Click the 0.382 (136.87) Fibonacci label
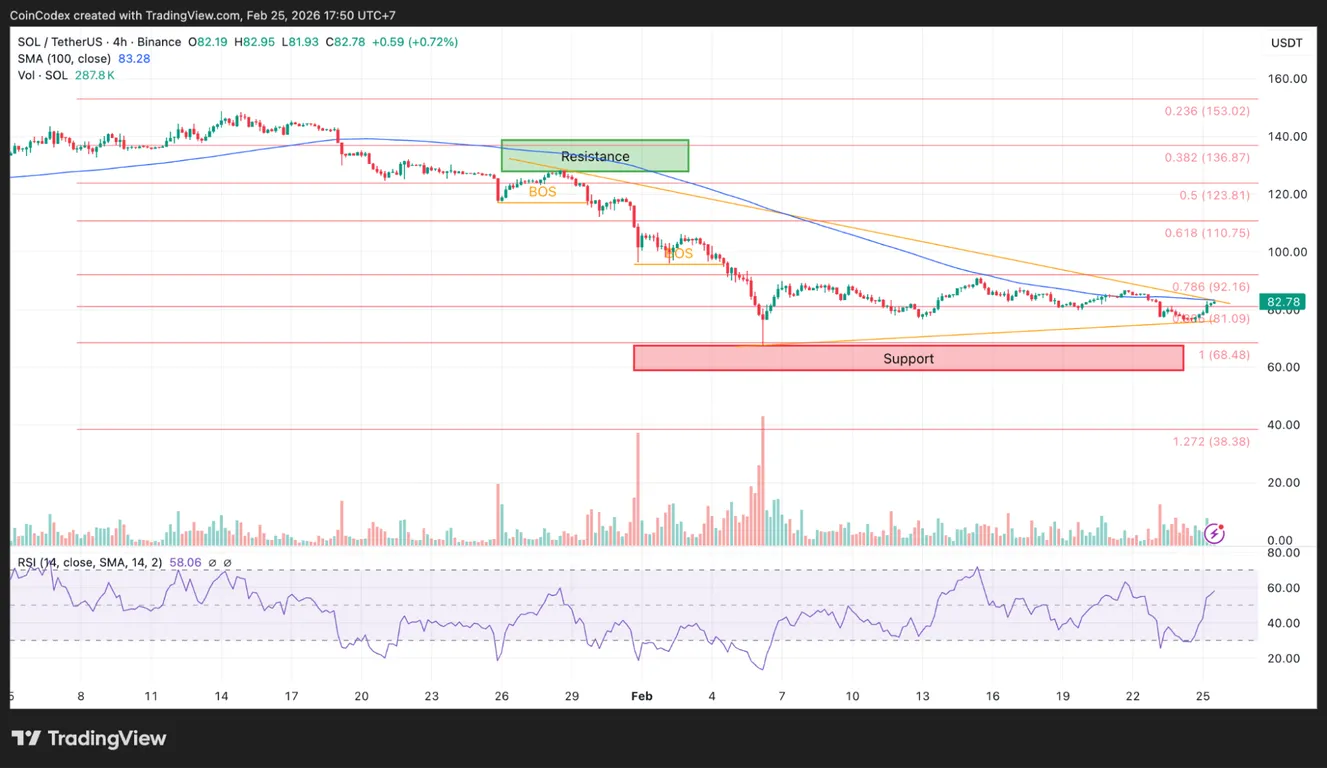Screen dimensions: 1327x768 click(1207, 158)
